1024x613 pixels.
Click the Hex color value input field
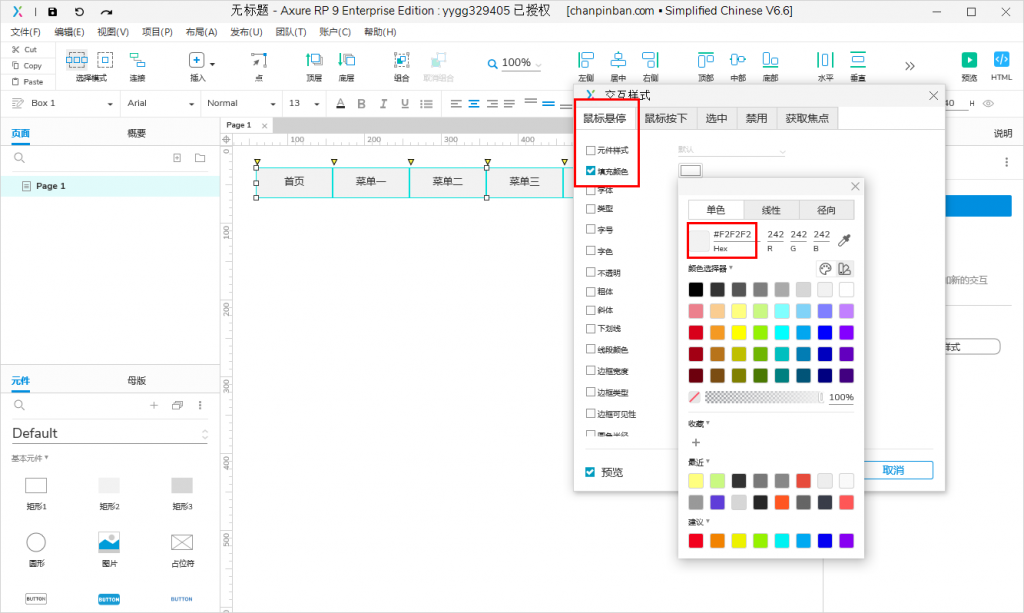pyautogui.click(x=732, y=234)
